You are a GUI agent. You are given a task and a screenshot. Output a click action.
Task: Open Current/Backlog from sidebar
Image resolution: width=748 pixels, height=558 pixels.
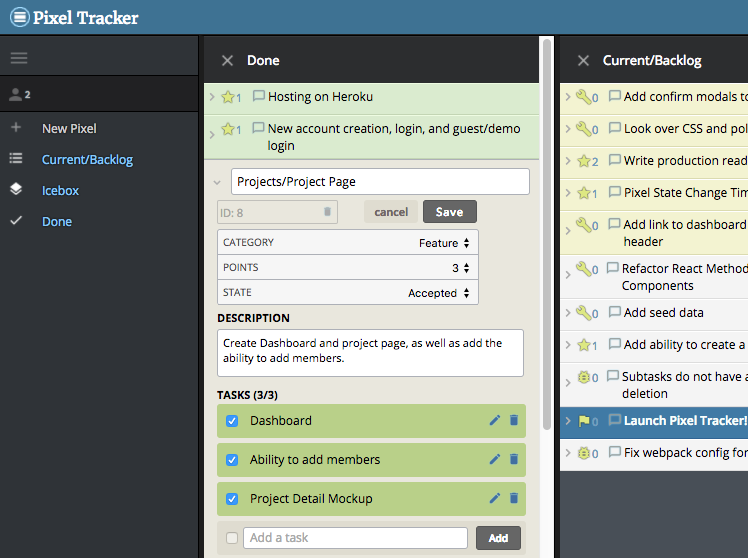(x=87, y=160)
